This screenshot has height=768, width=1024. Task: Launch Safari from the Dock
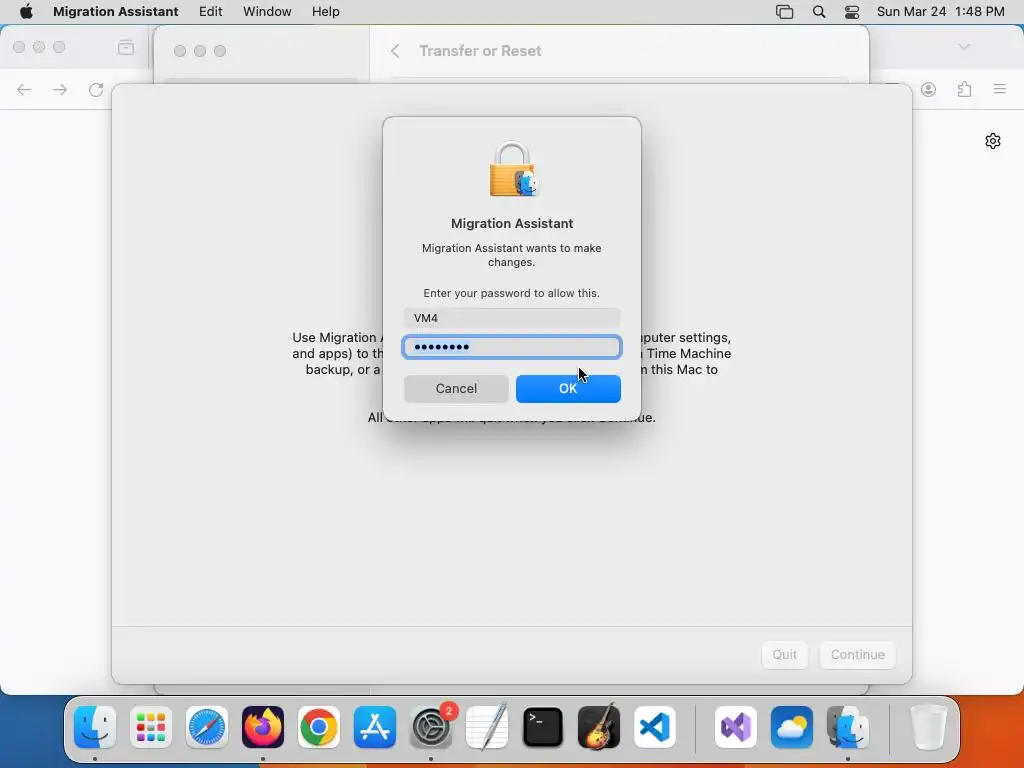[x=207, y=727]
